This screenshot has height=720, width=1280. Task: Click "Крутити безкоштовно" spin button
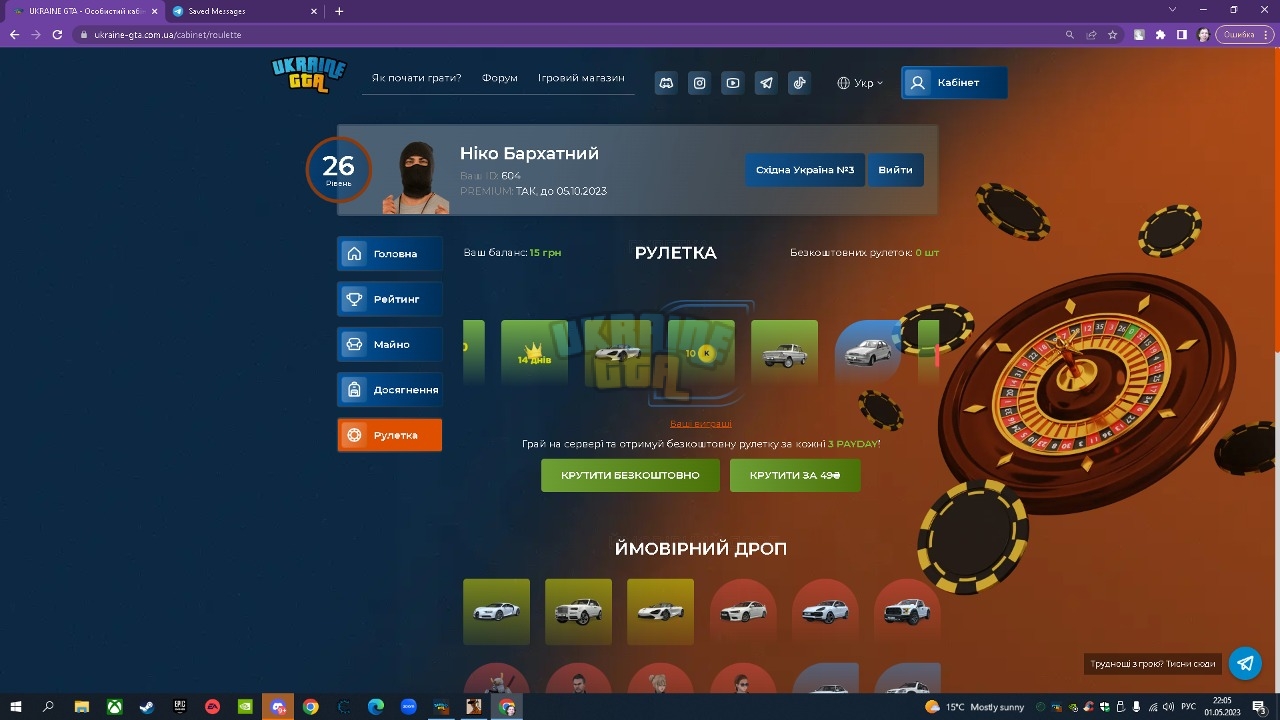point(630,476)
